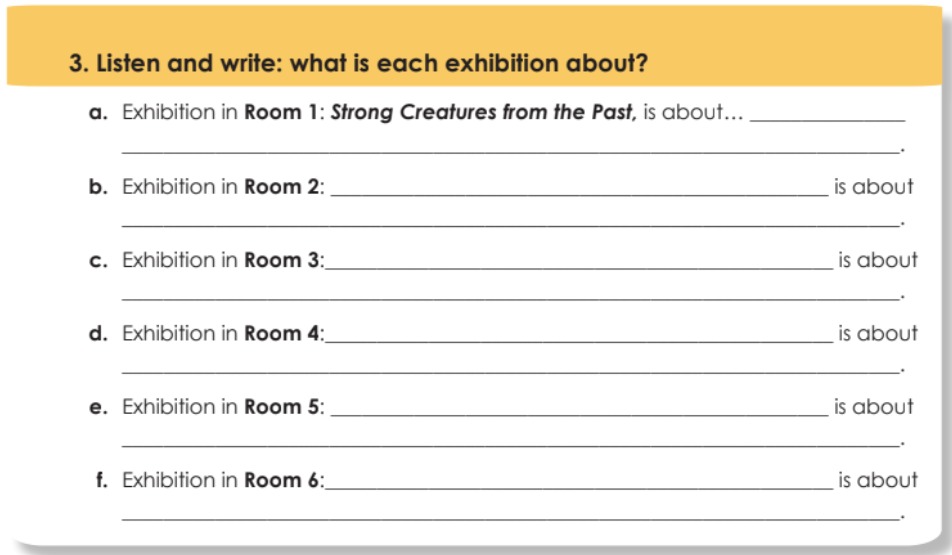Image resolution: width=952 pixels, height=555 pixels.
Task: Click the Room 6 exhibition title blank
Action: (579, 482)
